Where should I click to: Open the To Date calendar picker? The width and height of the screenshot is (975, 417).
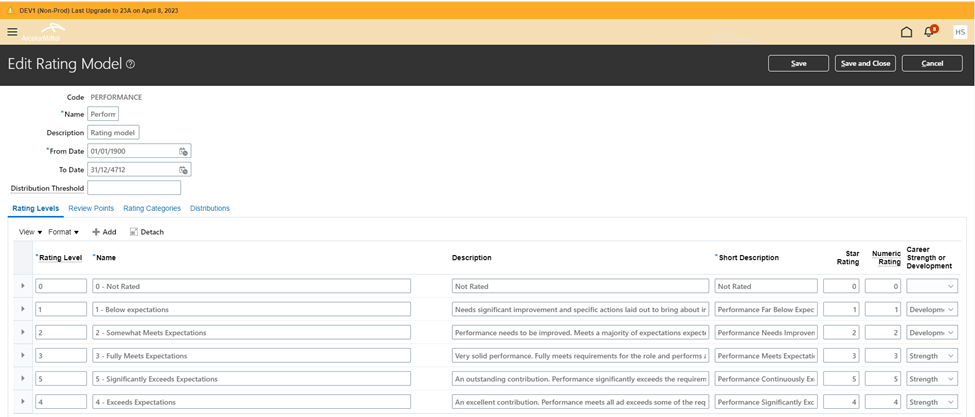tap(183, 170)
